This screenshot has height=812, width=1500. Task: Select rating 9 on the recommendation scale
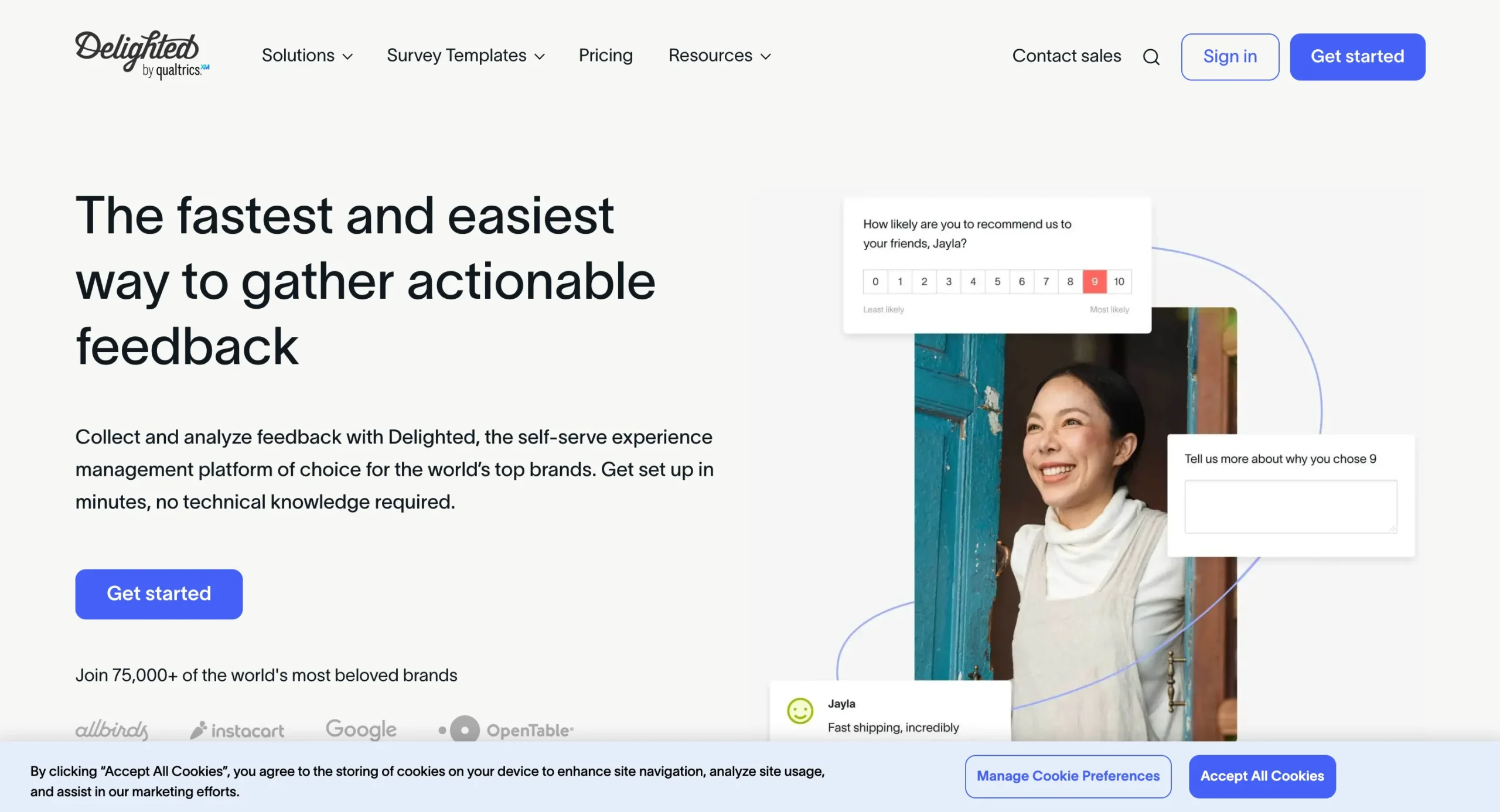click(1094, 281)
